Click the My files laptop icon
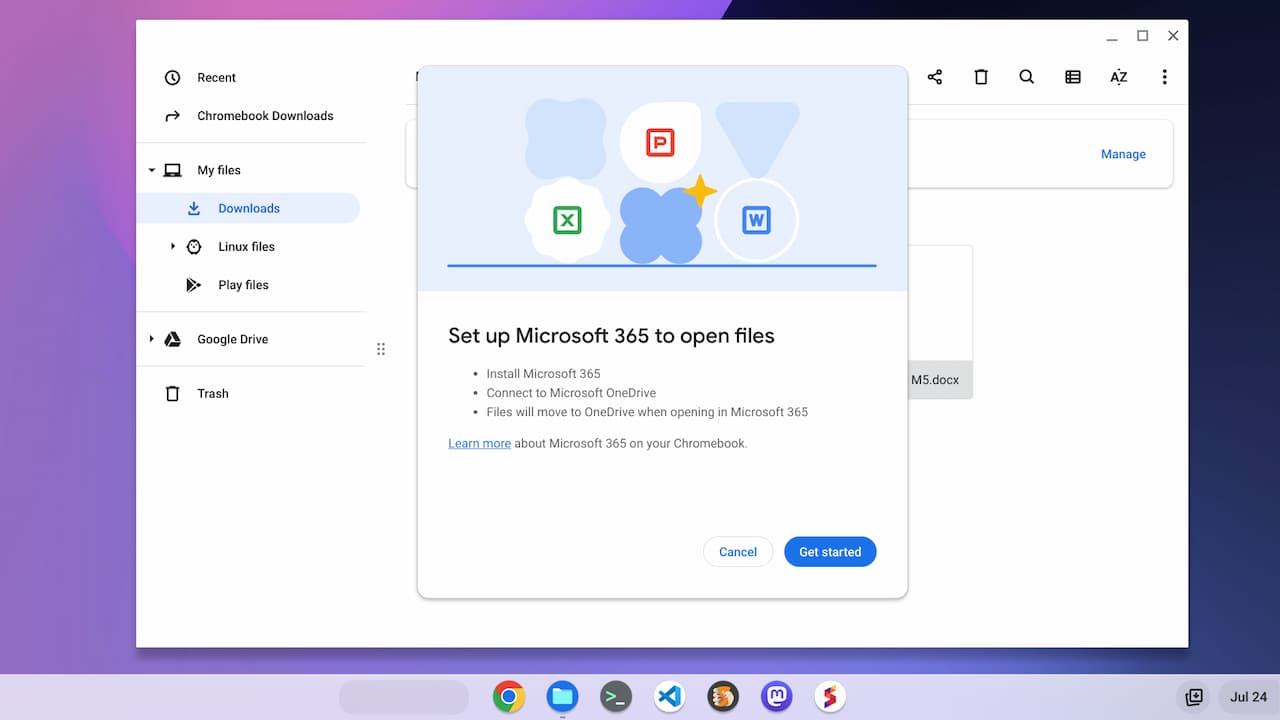Image resolution: width=1280 pixels, height=720 pixels. (x=173, y=170)
